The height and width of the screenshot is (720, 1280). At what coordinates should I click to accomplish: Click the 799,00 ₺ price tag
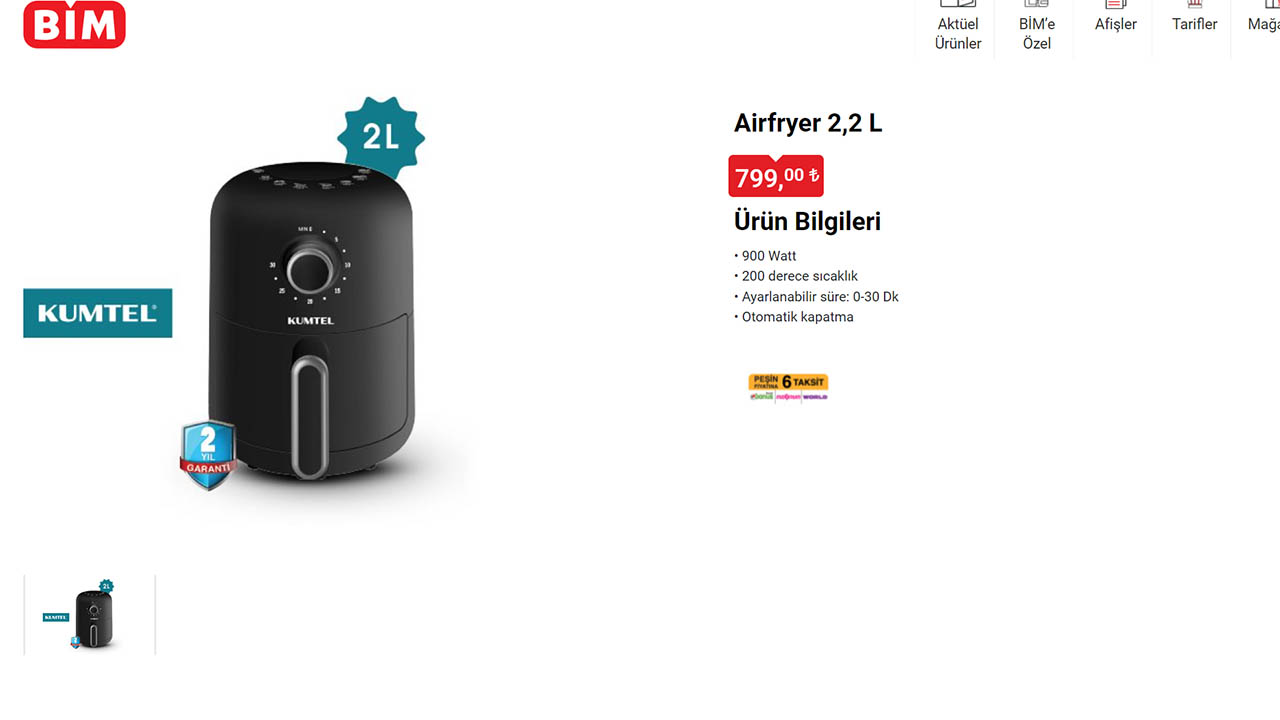click(776, 177)
